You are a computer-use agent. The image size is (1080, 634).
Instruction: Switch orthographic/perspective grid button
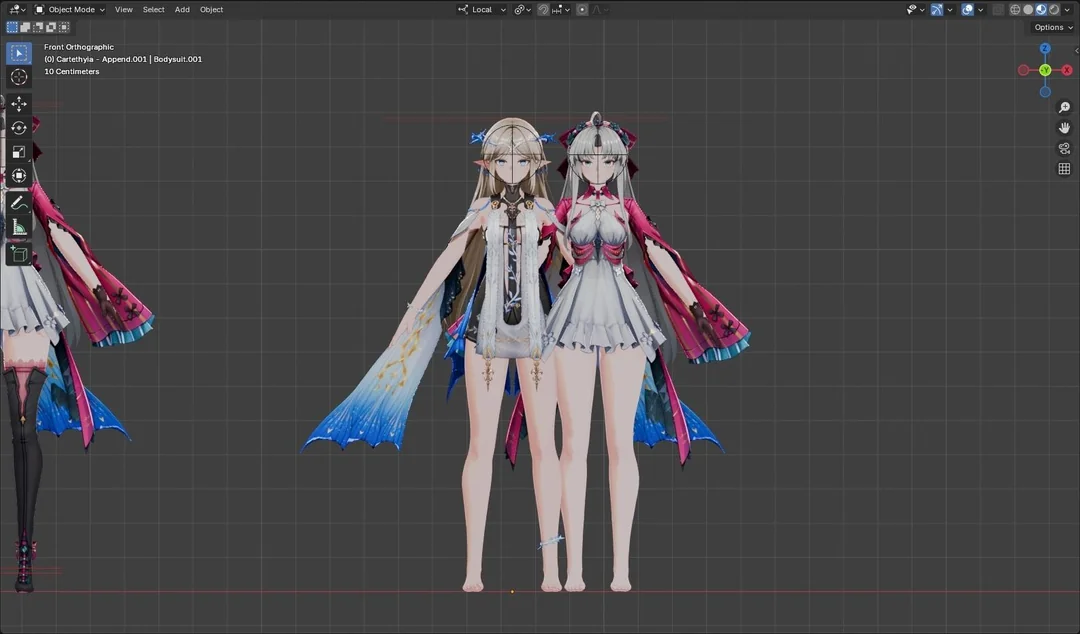coord(1064,169)
